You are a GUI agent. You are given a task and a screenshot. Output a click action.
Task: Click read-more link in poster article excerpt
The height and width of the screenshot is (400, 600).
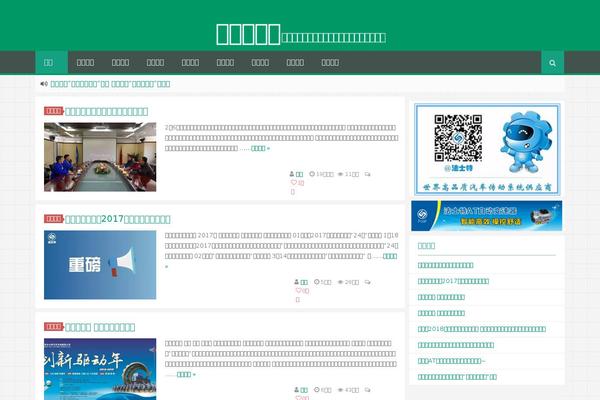point(186,374)
